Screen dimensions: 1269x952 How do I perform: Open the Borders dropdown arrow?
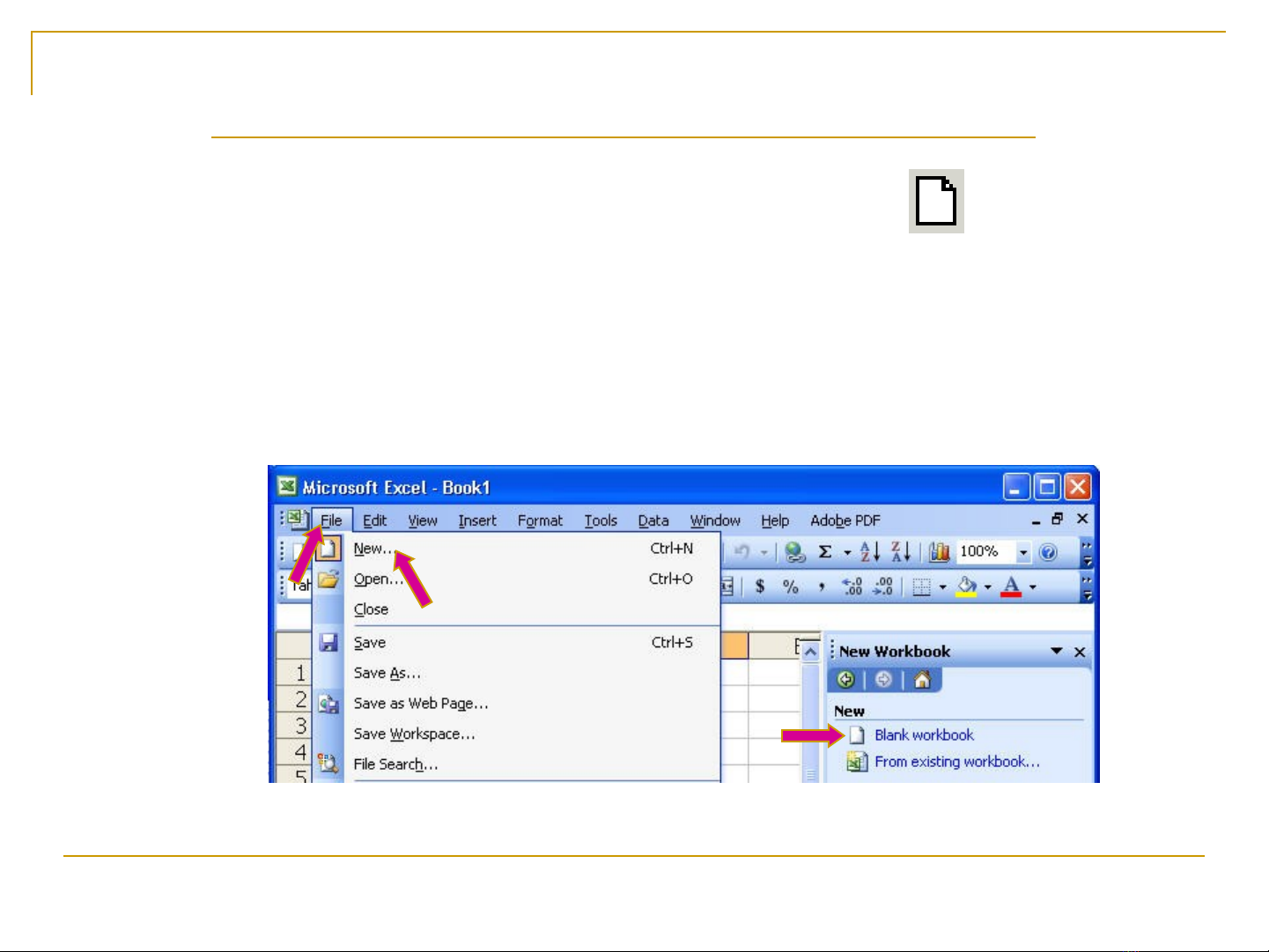[942, 587]
